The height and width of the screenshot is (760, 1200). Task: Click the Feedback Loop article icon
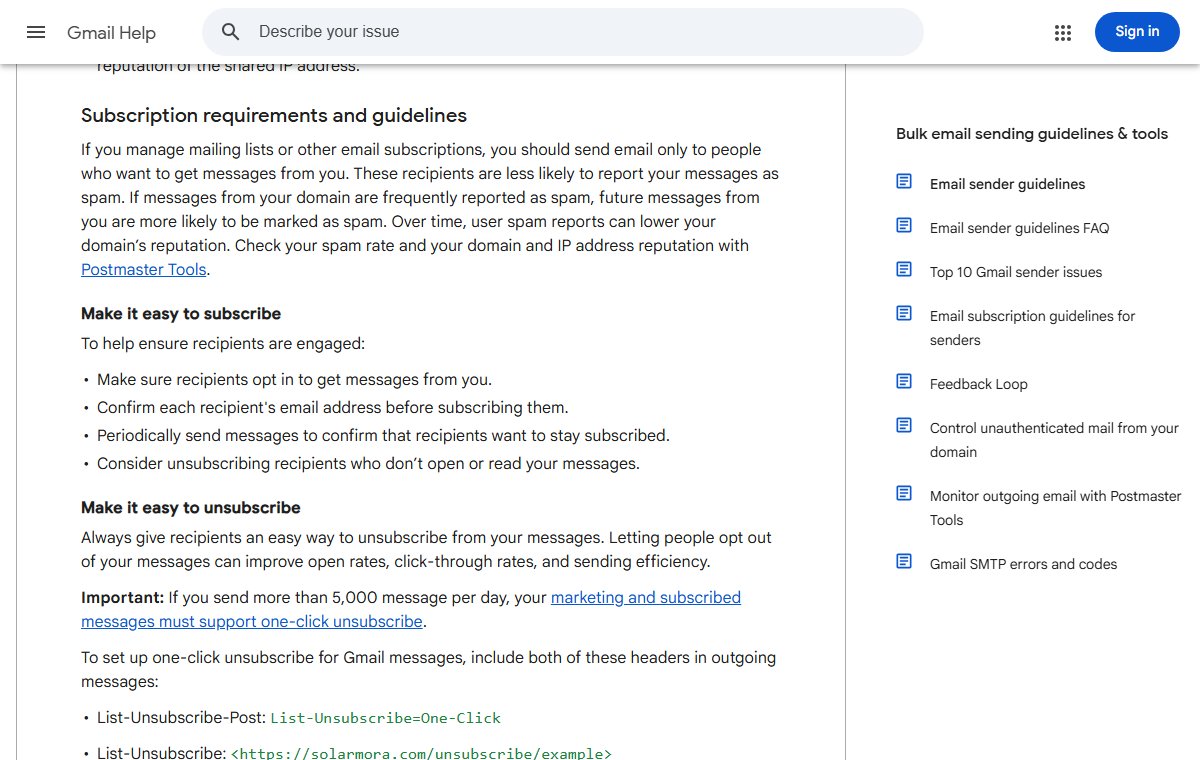coord(904,381)
